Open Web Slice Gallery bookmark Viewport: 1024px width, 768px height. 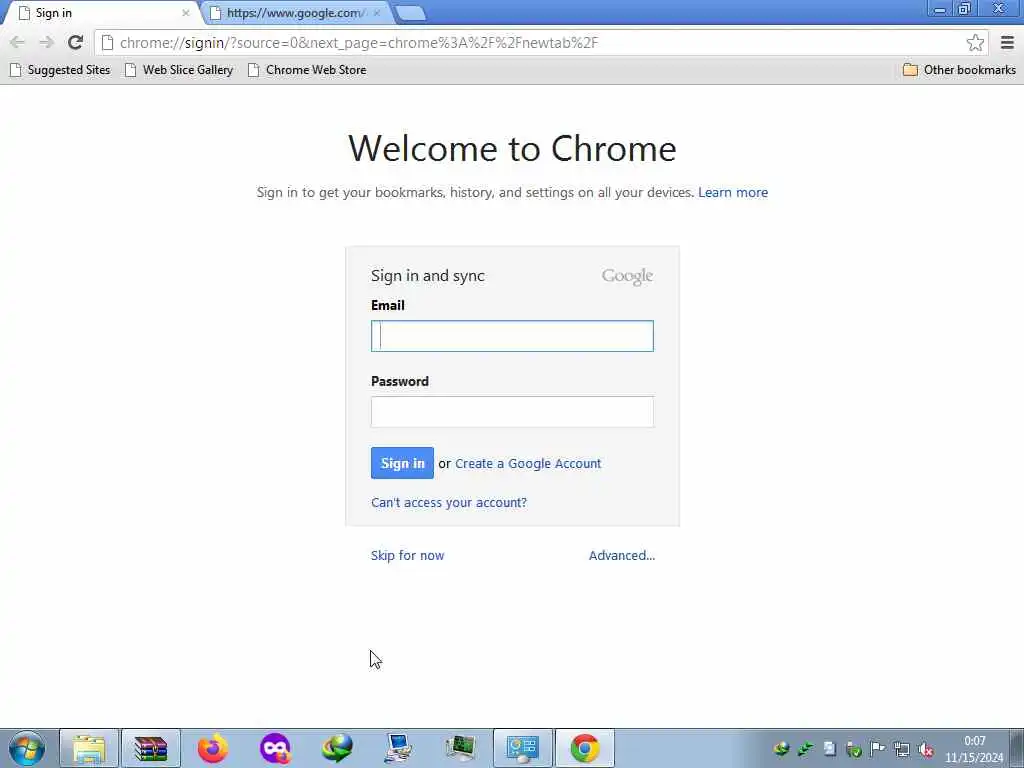pos(179,70)
